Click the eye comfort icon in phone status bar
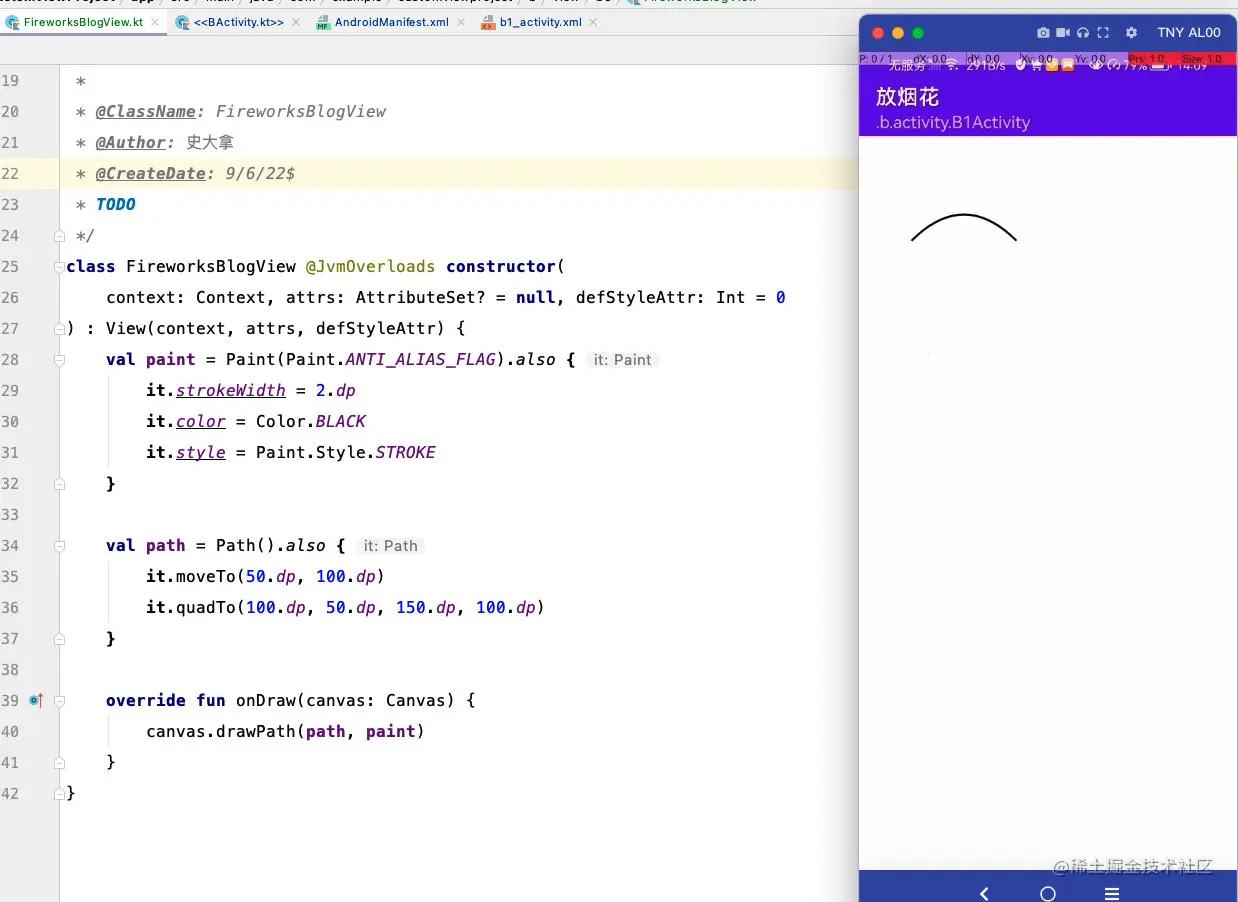Image resolution: width=1238 pixels, height=902 pixels. click(x=1096, y=65)
